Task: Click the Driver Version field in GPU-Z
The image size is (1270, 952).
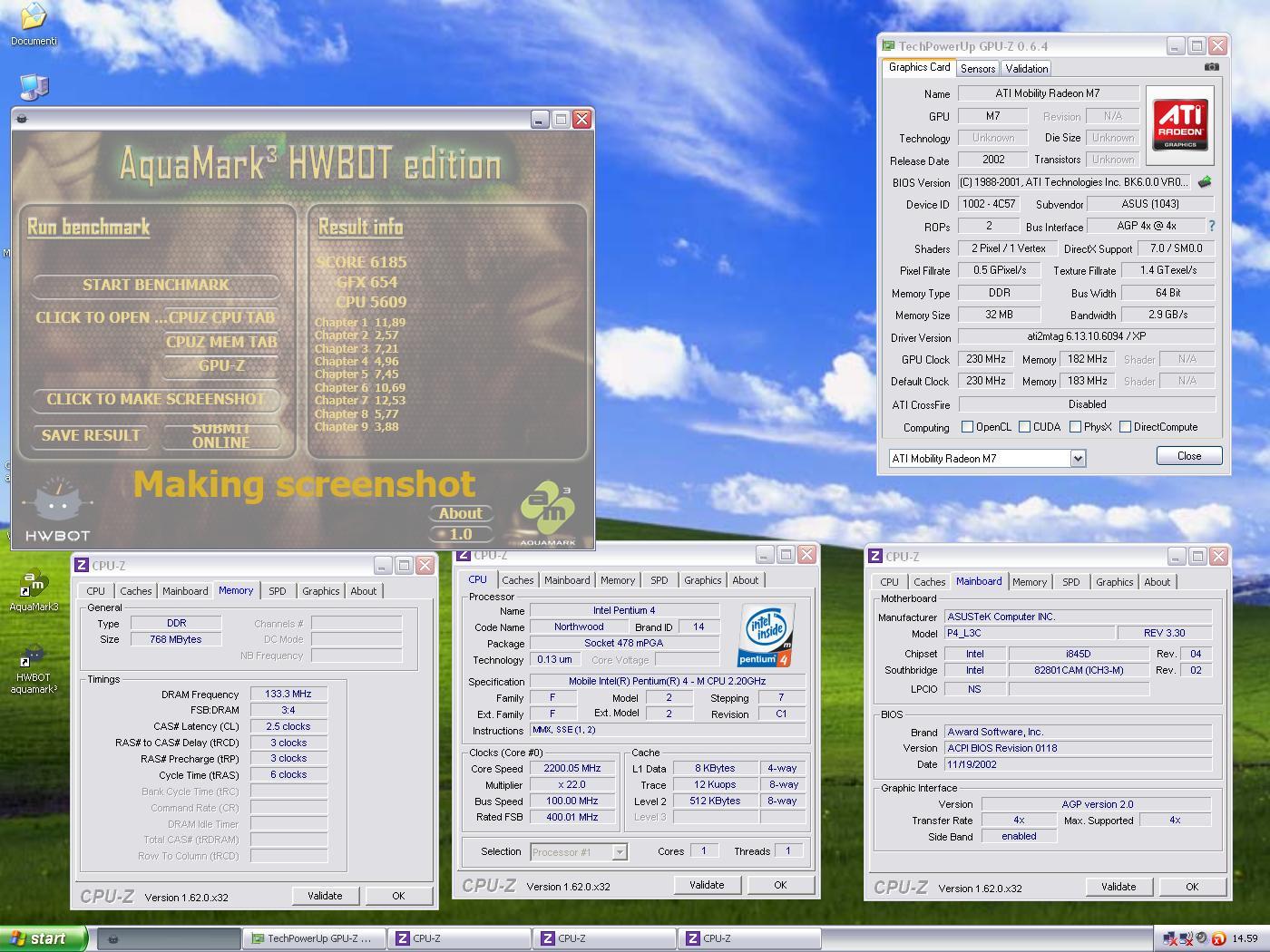Action: pyautogui.click(x=1087, y=336)
